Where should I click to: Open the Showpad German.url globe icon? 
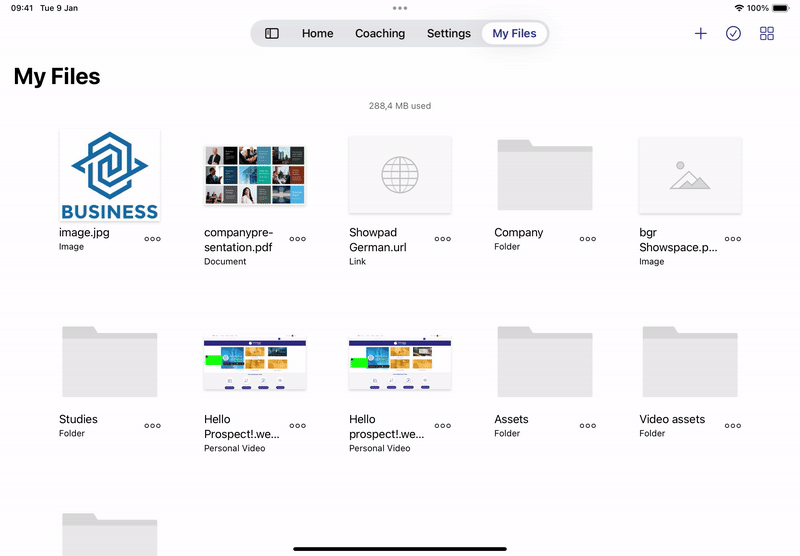[x=400, y=175]
